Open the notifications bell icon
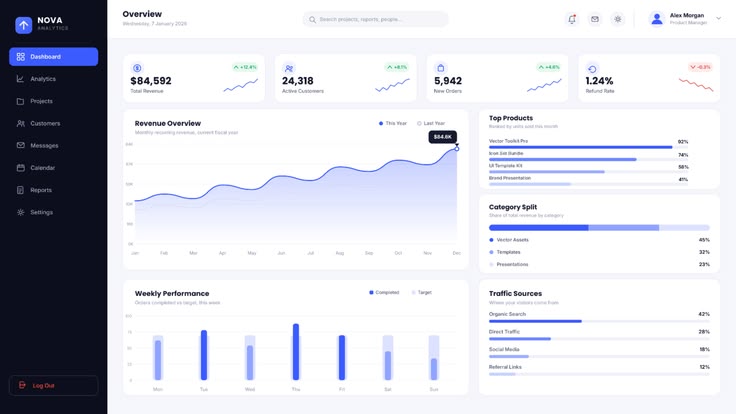The image size is (736, 414). (x=572, y=19)
